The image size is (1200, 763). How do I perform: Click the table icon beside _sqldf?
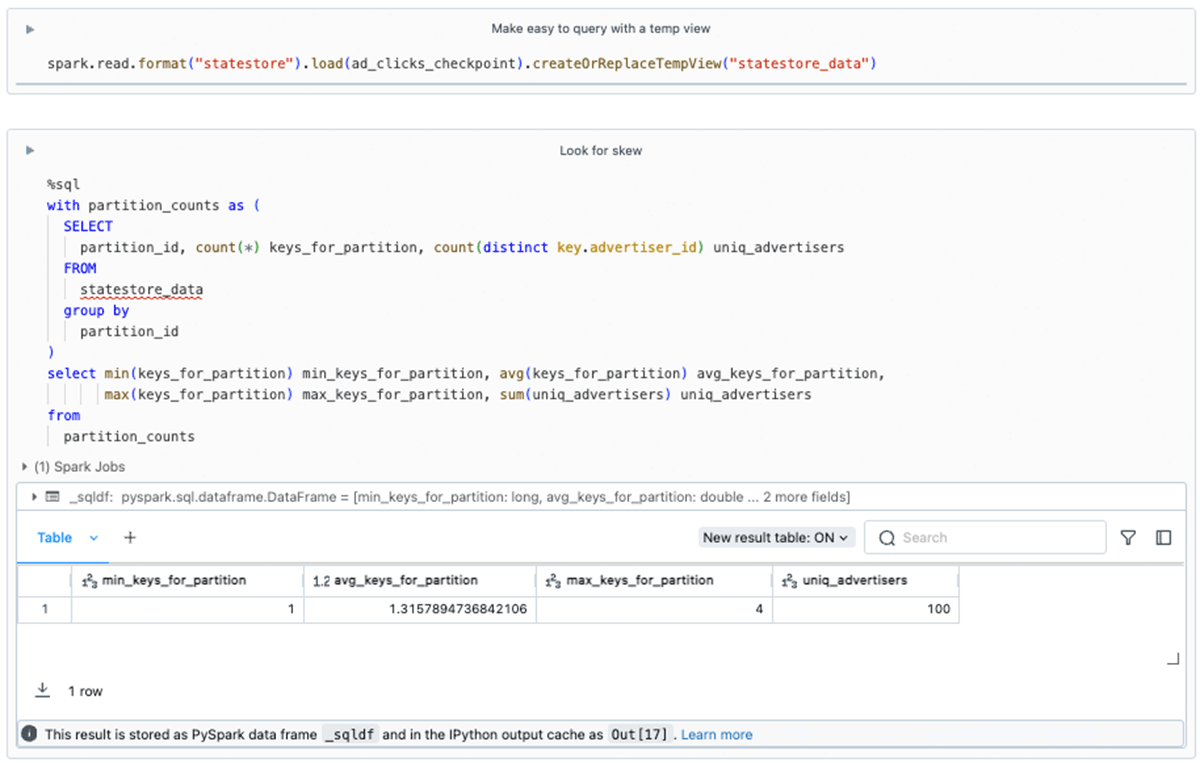[x=53, y=497]
